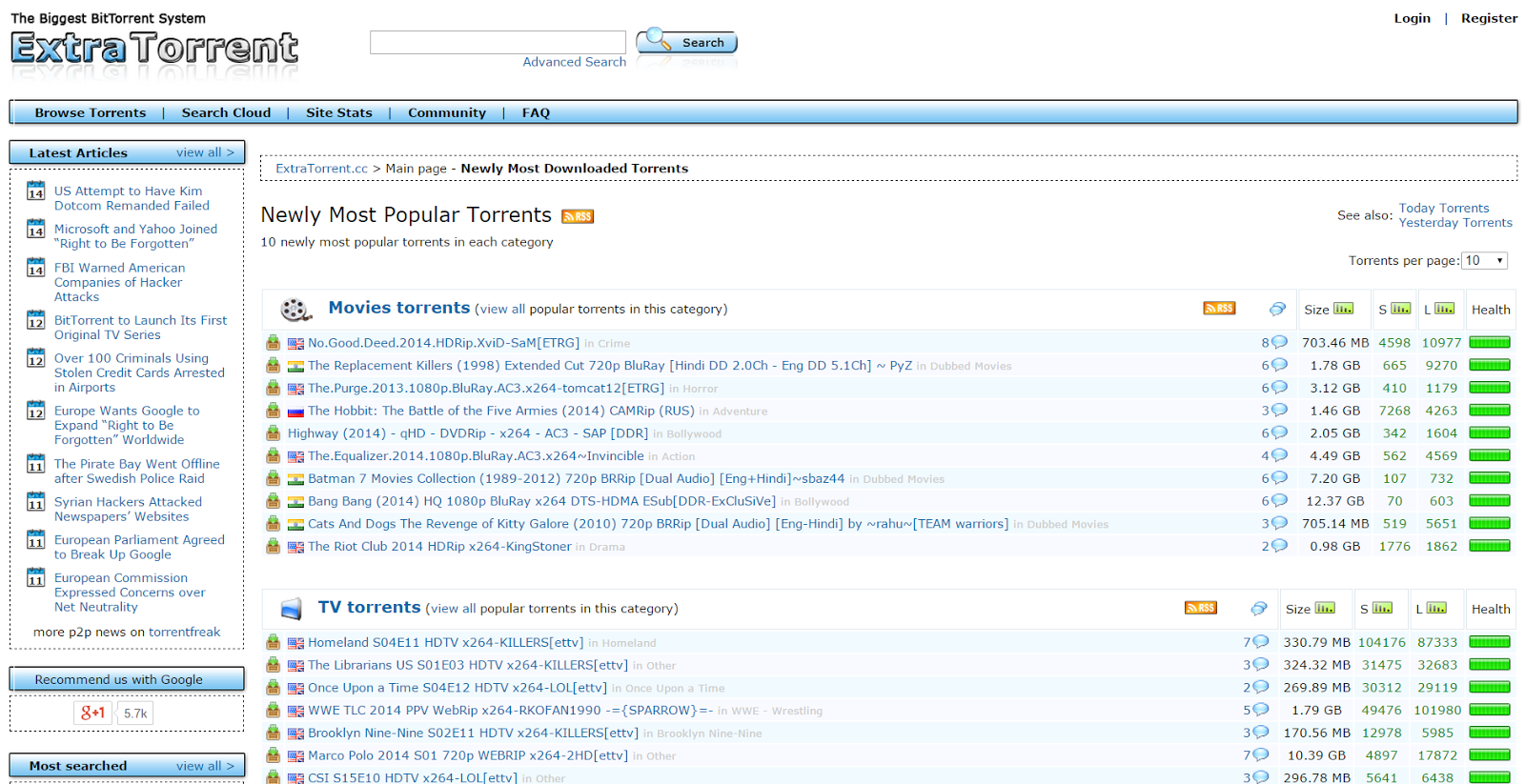Click the download icon for Homeland S04E11
This screenshot has width=1525, height=784.
[x=274, y=643]
